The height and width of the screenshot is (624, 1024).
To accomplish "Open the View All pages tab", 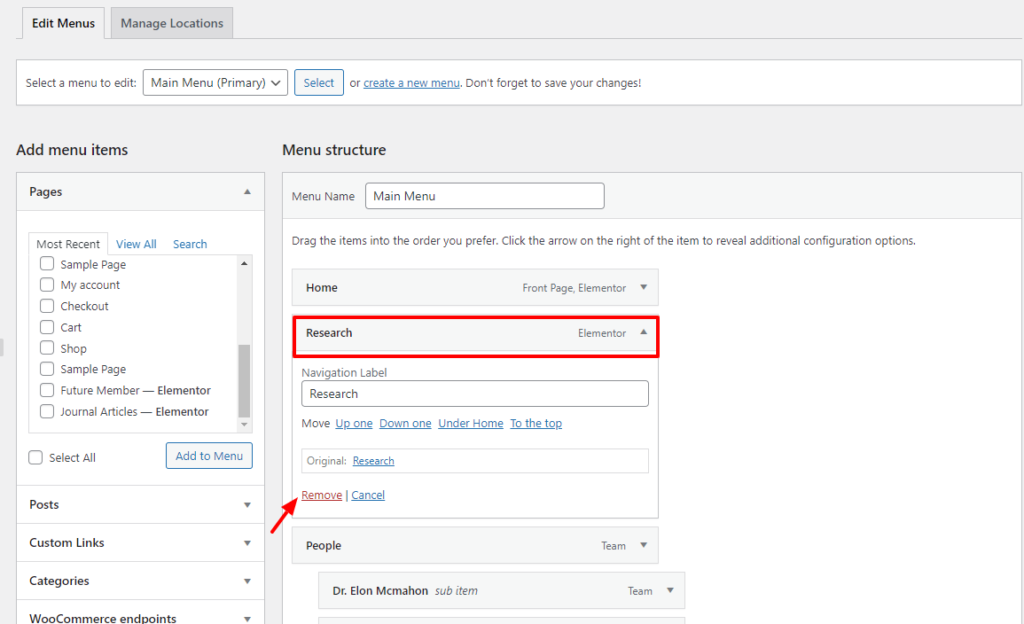I will coord(136,244).
